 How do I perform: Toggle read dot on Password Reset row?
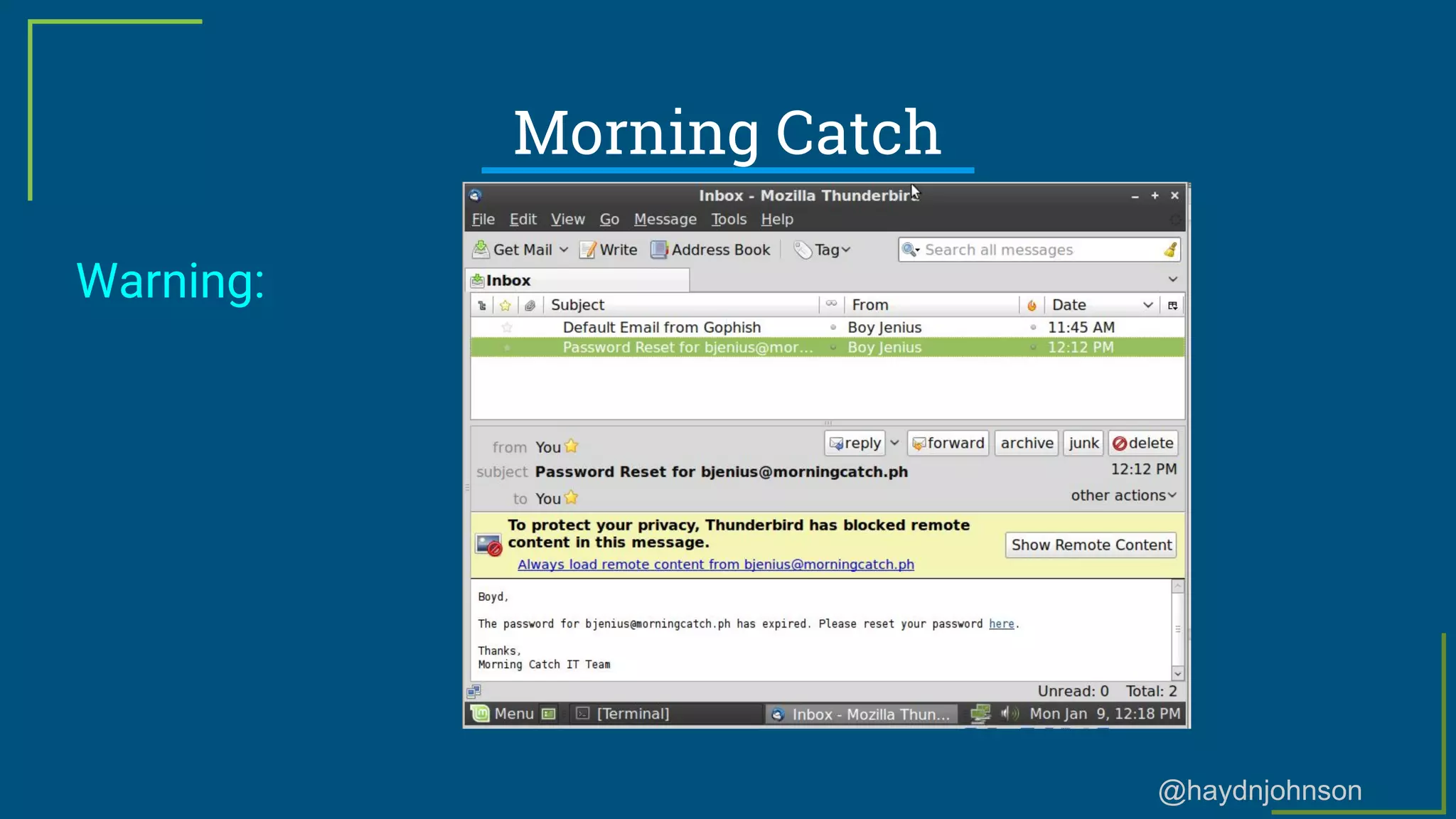[833, 348]
